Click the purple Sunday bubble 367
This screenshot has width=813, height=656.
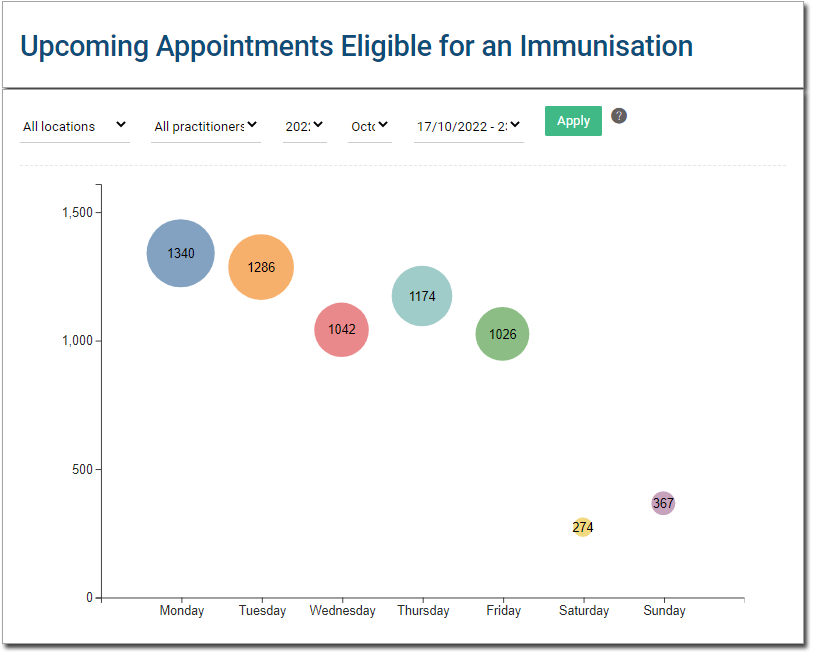point(663,503)
